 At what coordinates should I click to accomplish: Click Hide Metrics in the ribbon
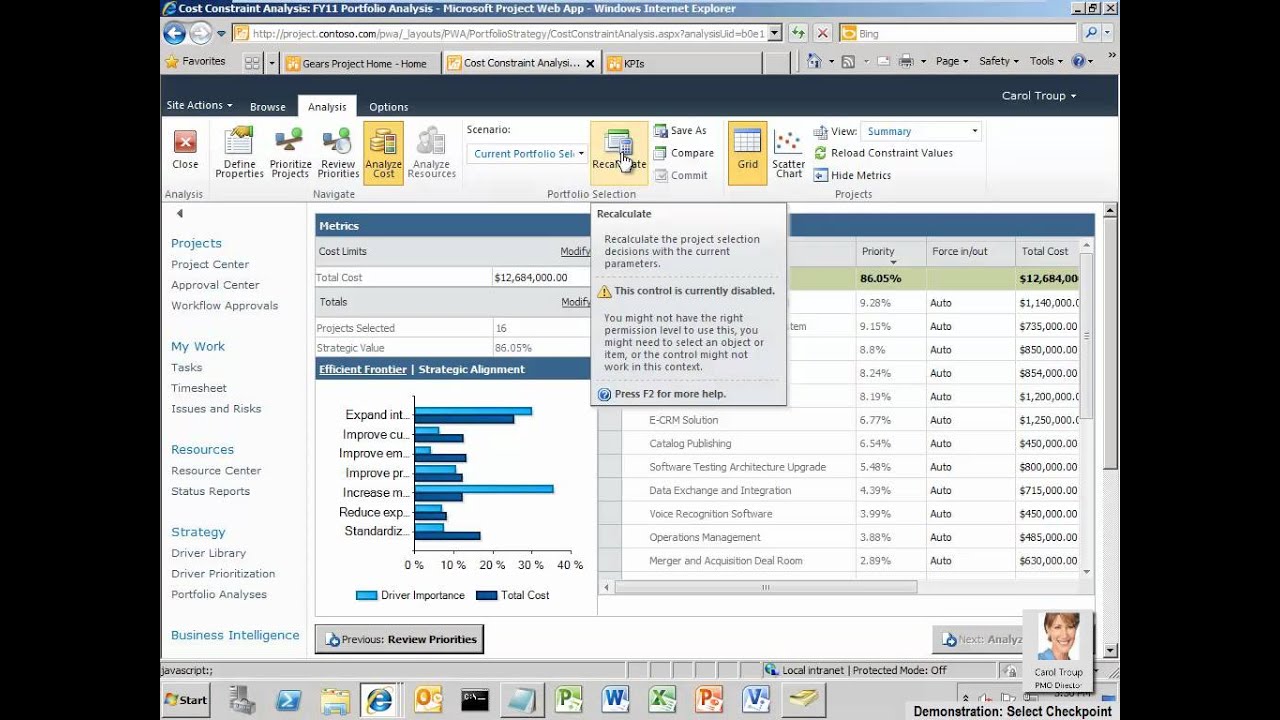click(x=852, y=175)
